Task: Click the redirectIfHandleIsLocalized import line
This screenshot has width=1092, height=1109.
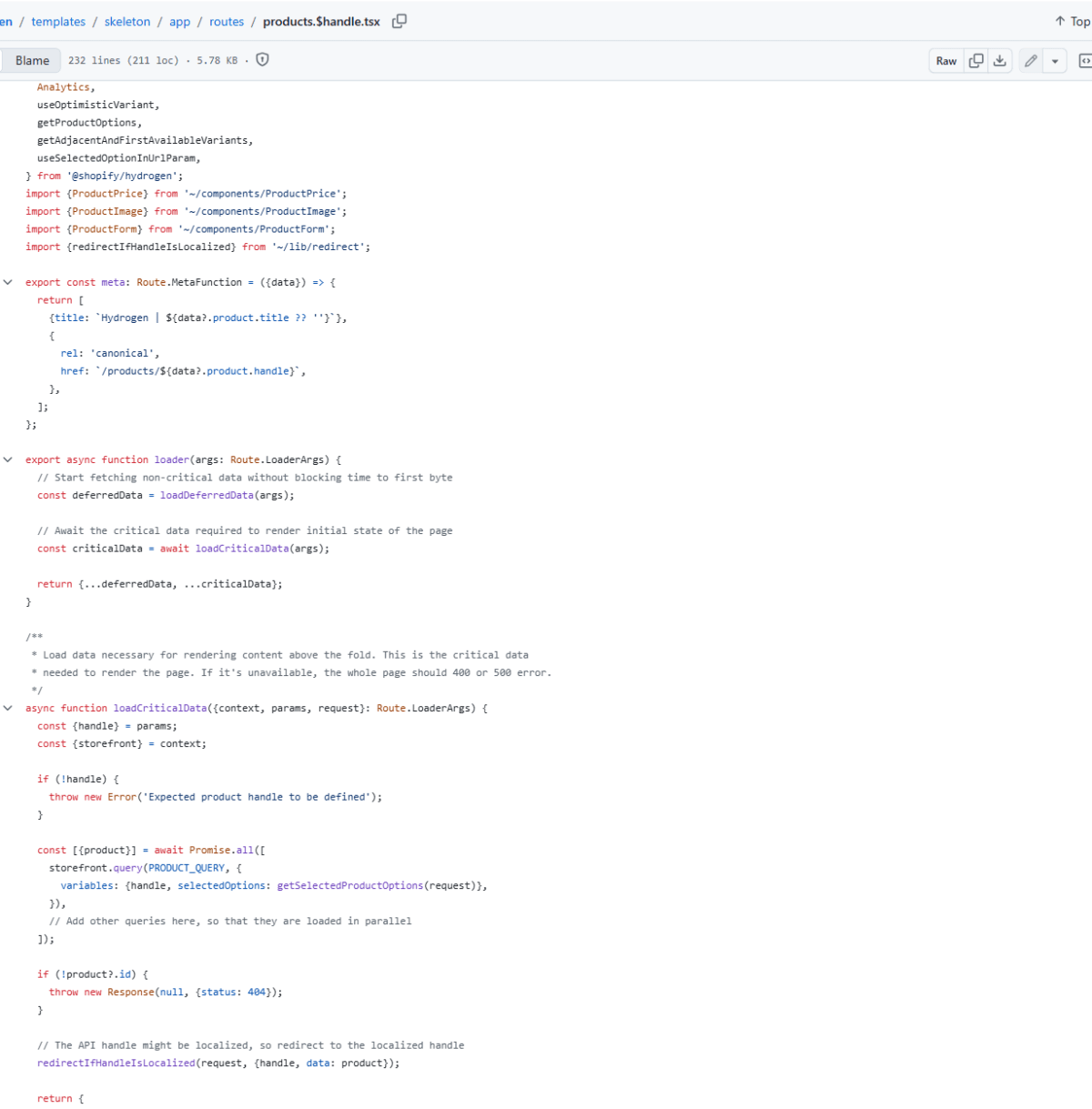Action: coord(197,247)
